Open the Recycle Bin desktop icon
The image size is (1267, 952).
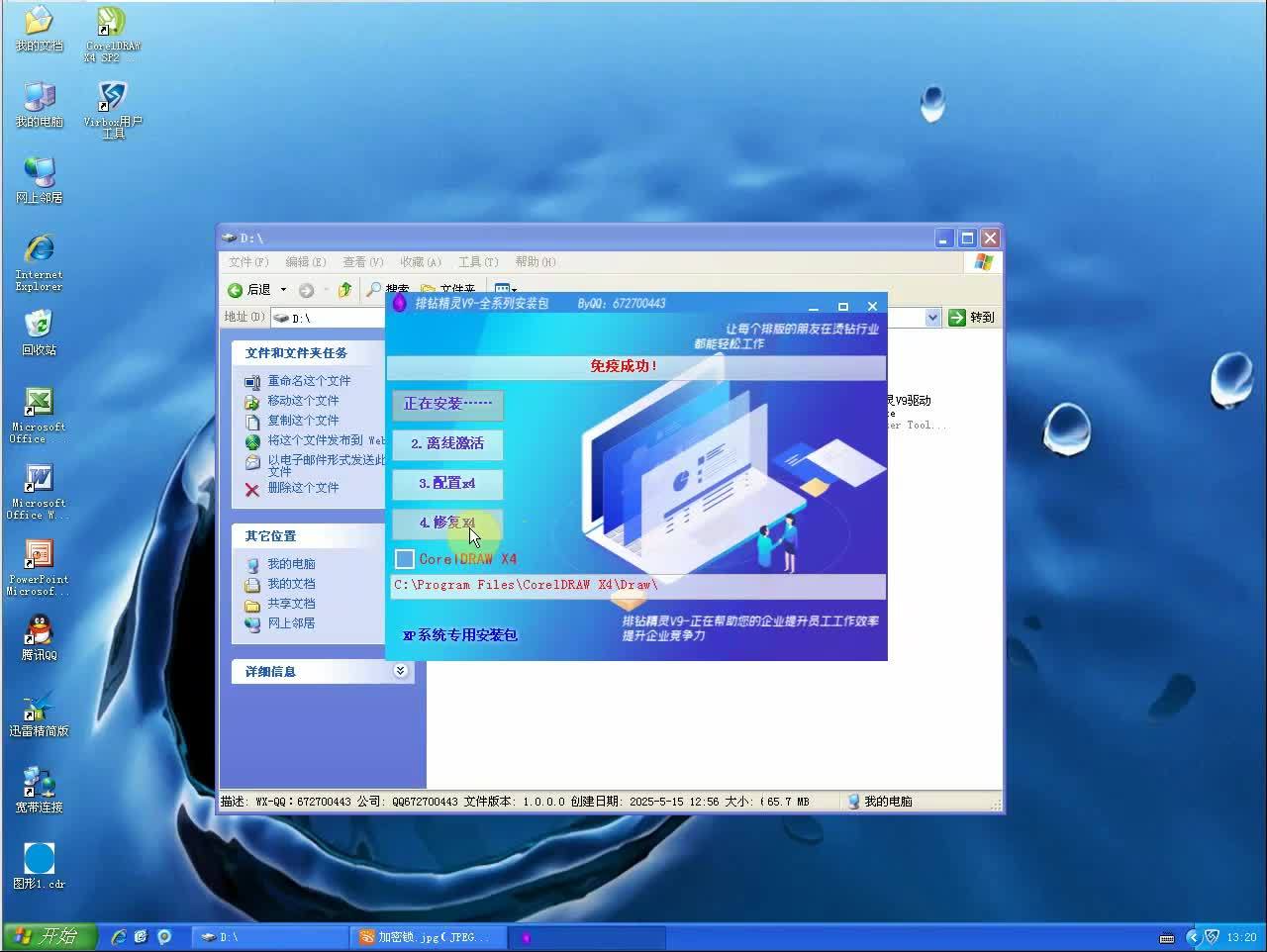point(39,326)
